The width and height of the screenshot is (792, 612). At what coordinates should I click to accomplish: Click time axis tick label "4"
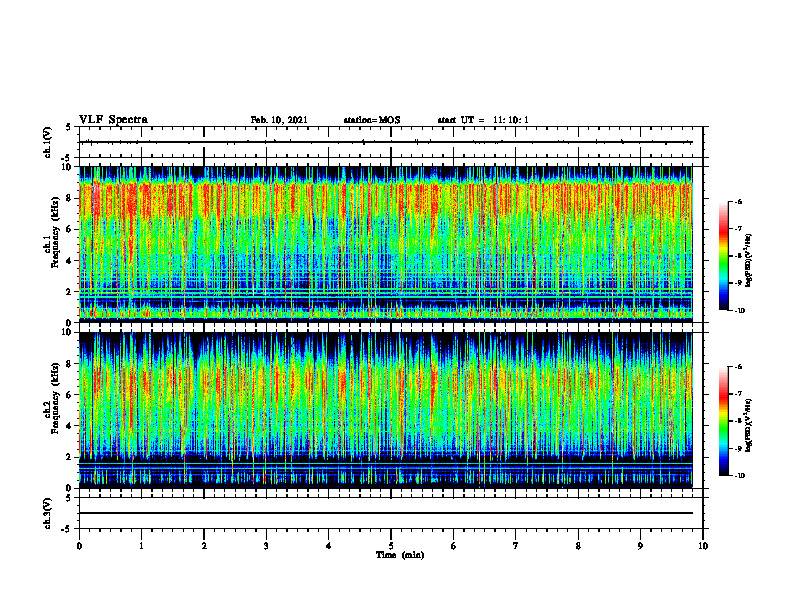click(x=329, y=546)
